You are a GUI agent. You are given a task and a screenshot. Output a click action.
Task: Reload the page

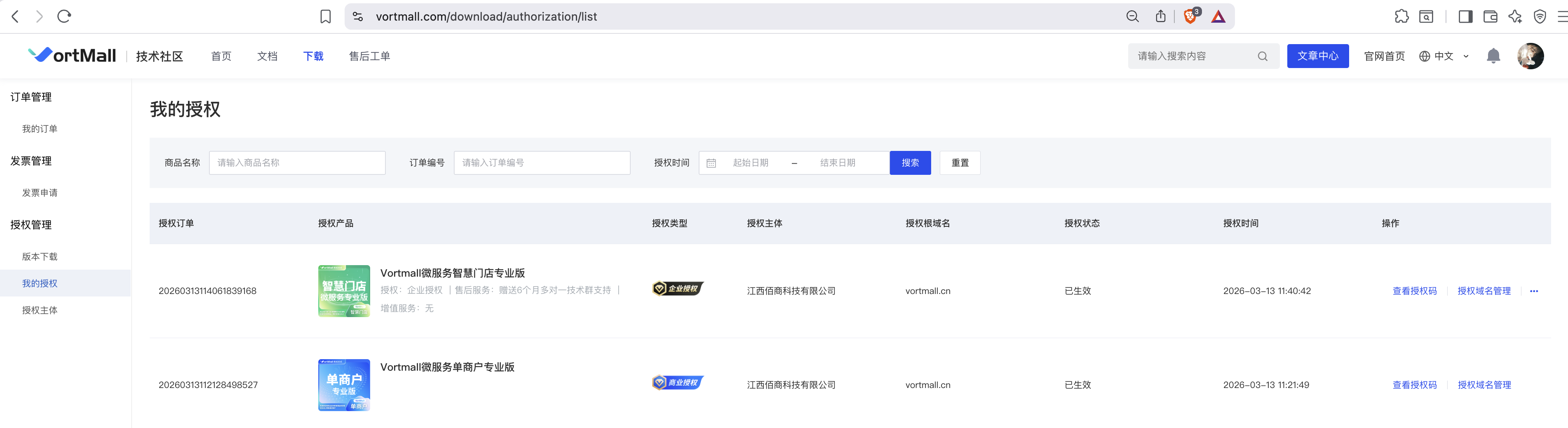tap(64, 16)
